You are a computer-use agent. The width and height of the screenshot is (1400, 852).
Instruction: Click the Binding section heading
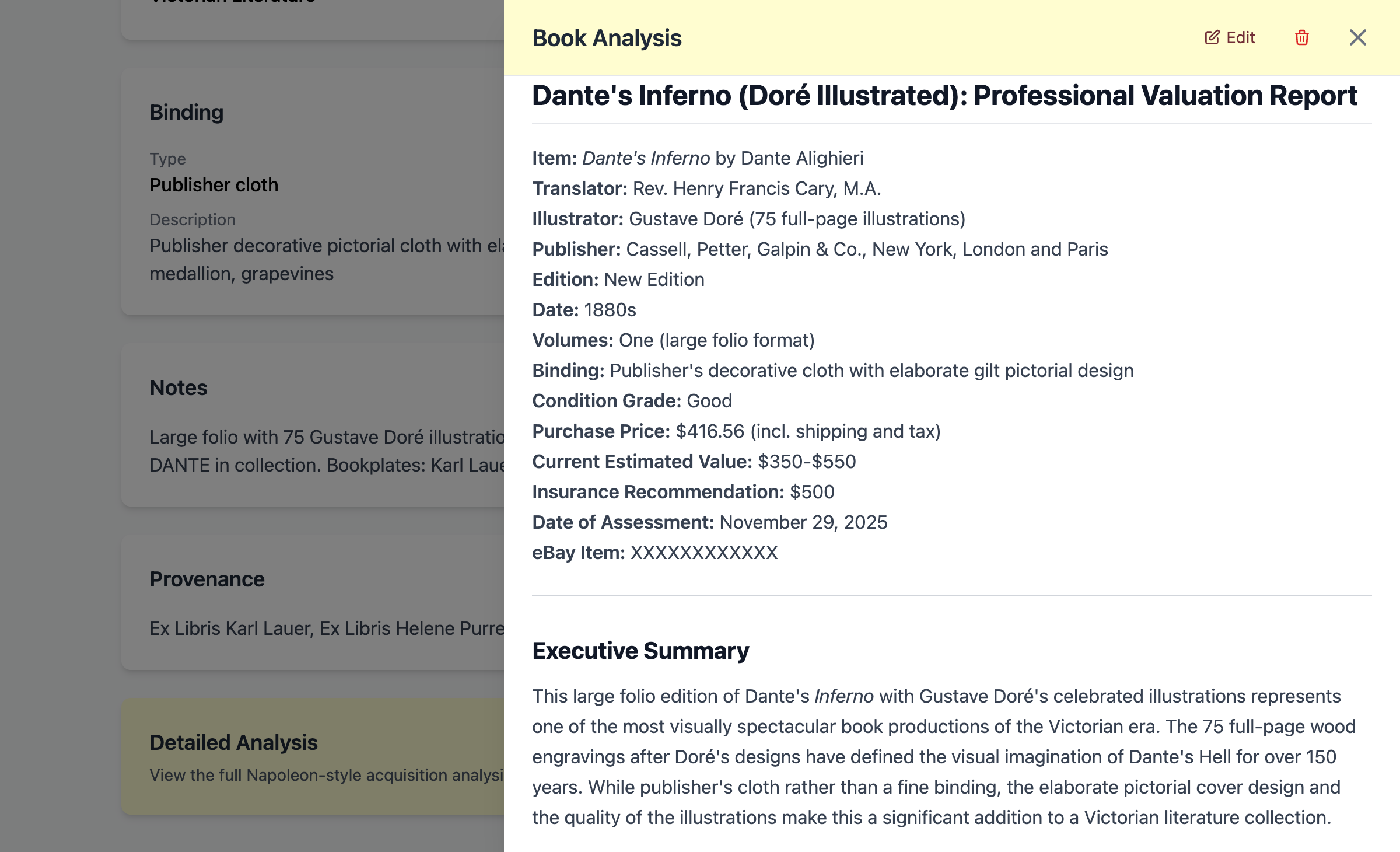click(187, 112)
